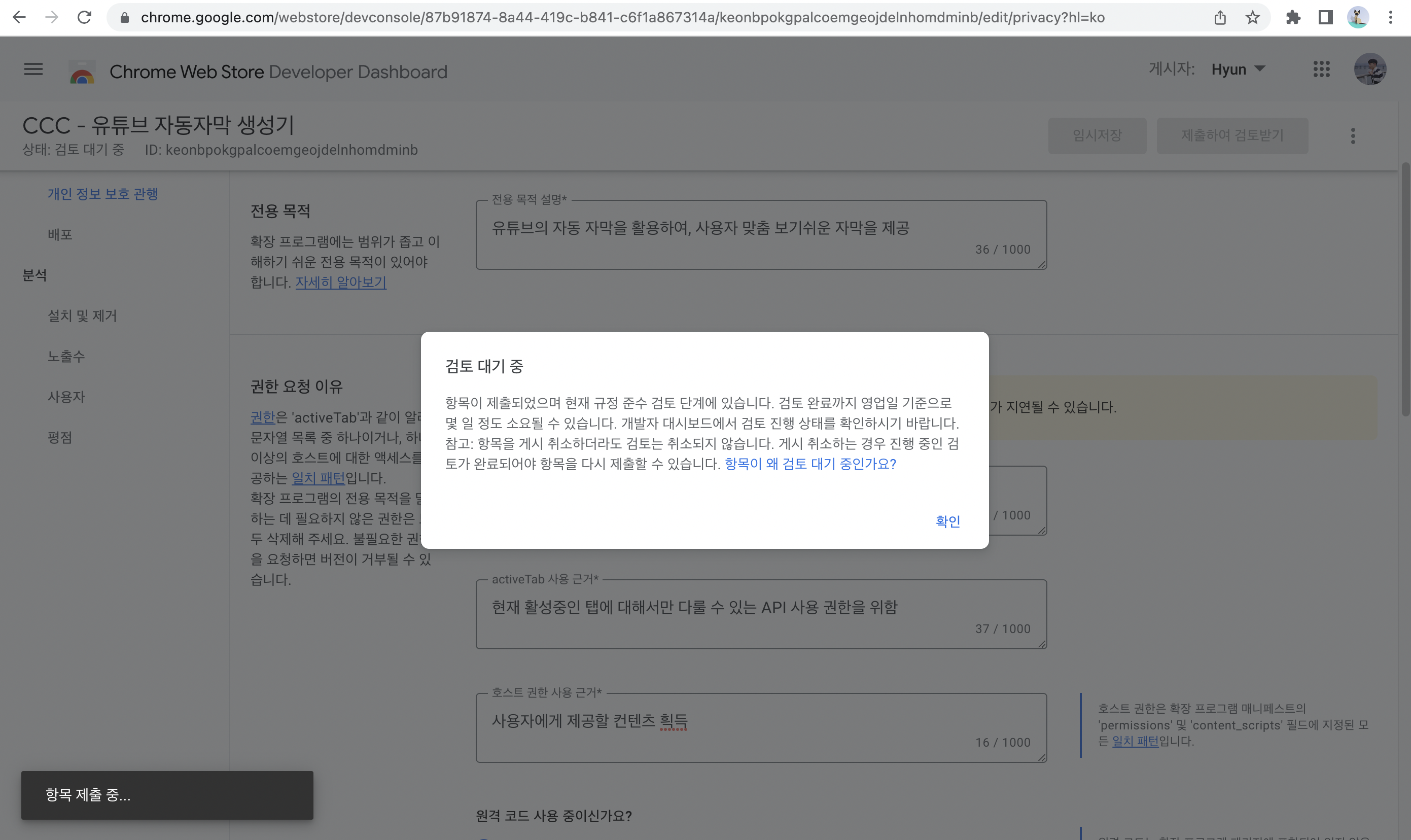The image size is (1411, 840).
Task: Click the page's vertical scrollbar
Action: tap(1405, 289)
